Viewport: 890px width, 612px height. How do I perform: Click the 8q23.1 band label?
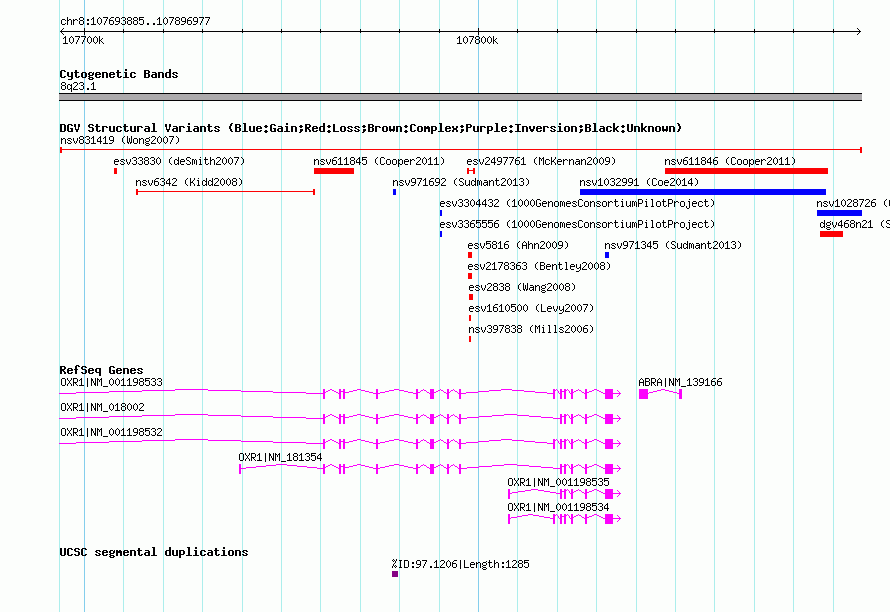point(78,86)
